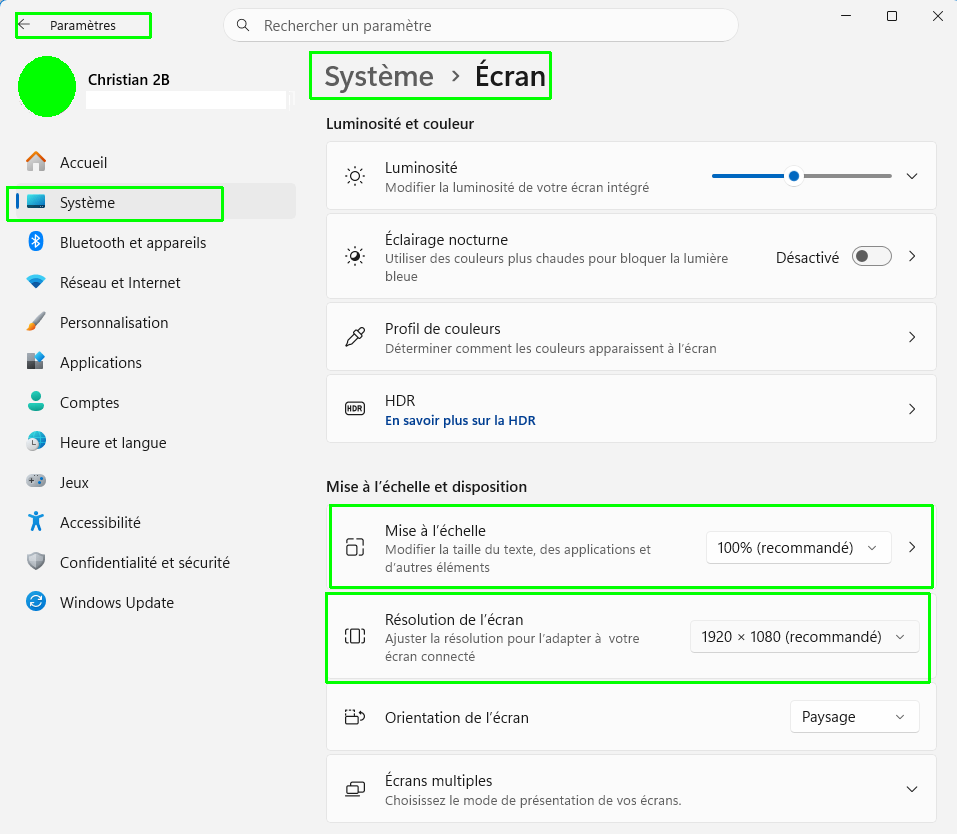Go to Bluetooth et appareils
957x834 pixels.
(x=151, y=242)
